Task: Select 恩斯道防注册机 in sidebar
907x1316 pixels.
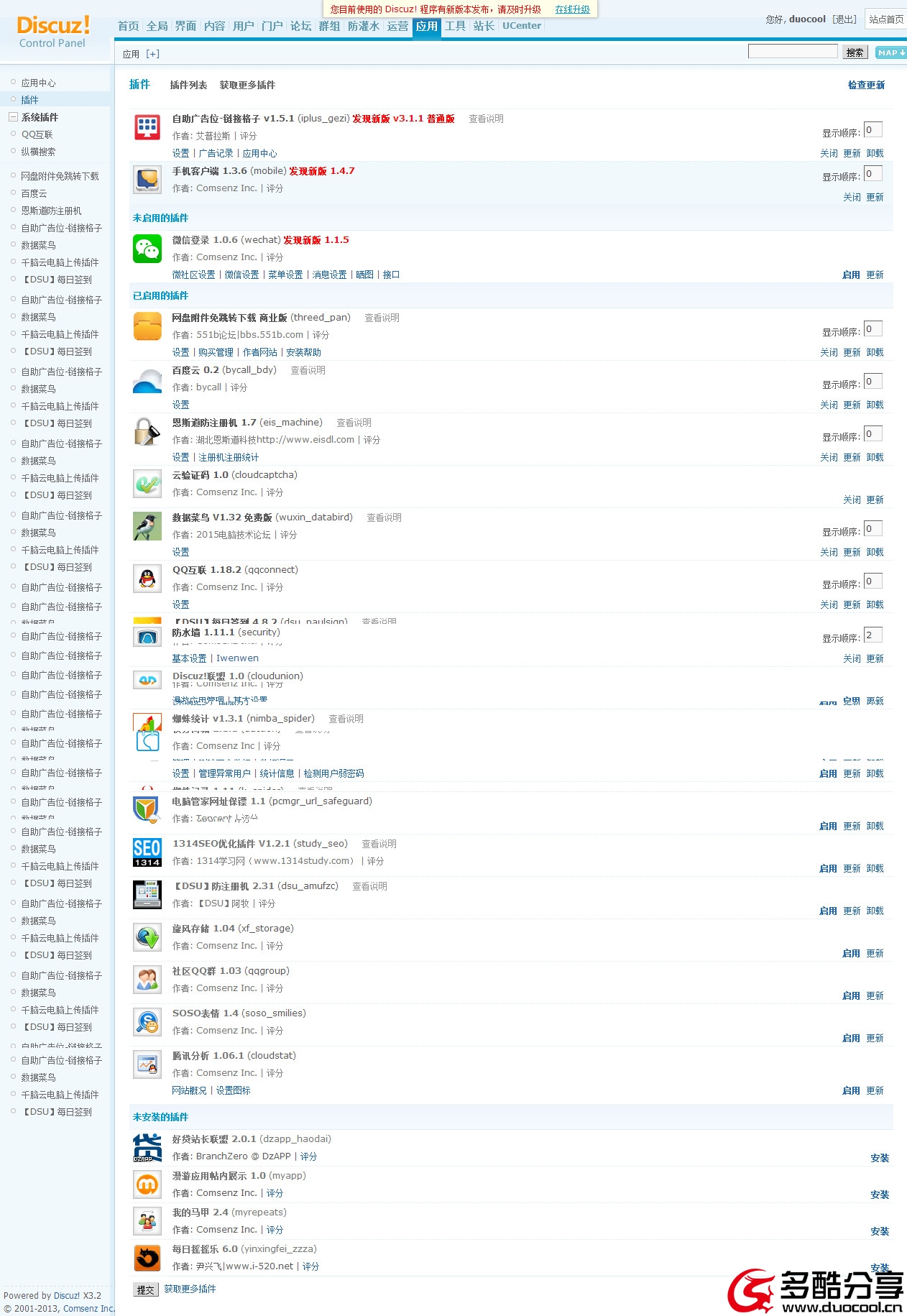Action: coord(51,211)
